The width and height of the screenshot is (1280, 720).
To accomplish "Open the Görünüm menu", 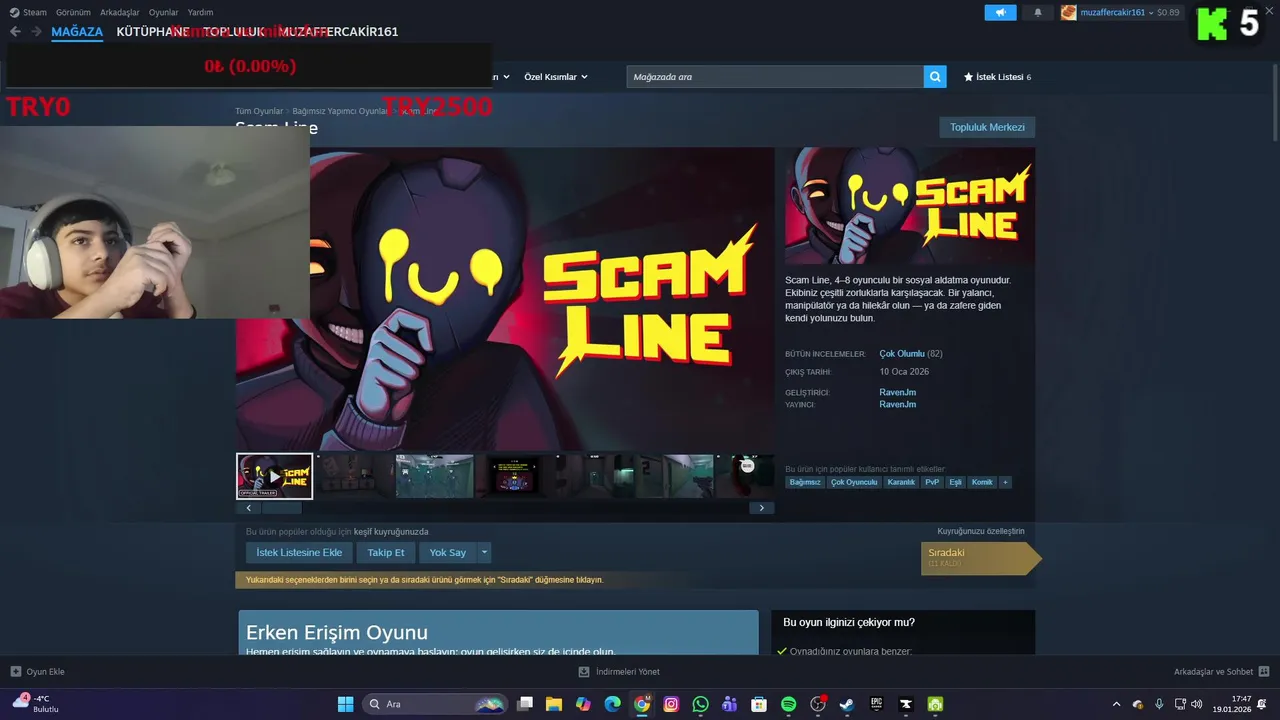I will coord(73,12).
